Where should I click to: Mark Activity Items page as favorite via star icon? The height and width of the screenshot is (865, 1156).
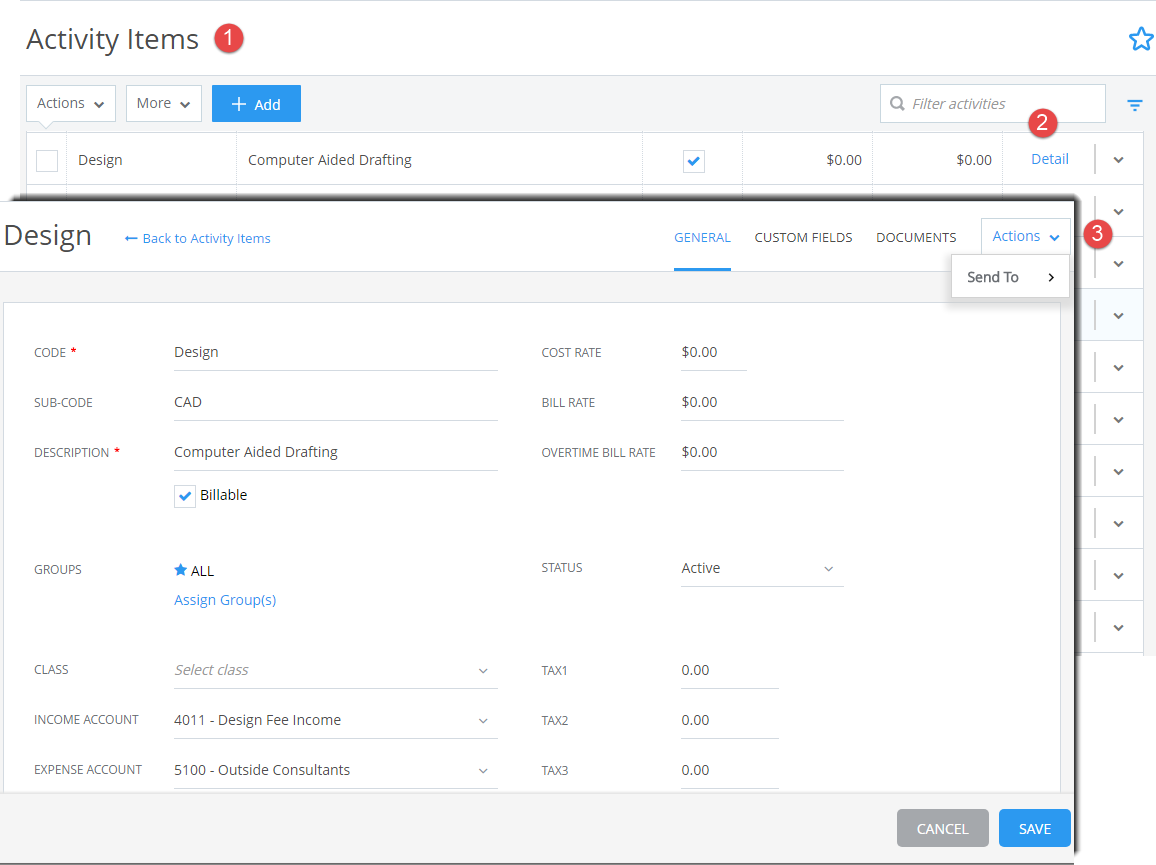pyautogui.click(x=1141, y=38)
